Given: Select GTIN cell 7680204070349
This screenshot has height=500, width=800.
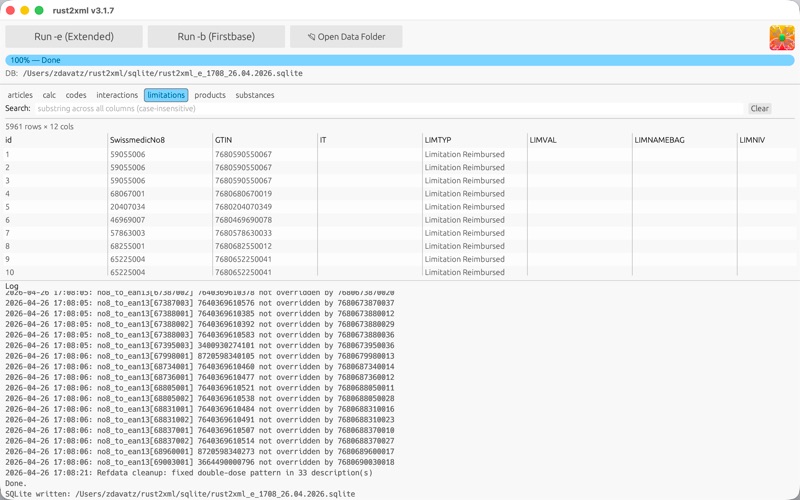Looking at the screenshot, I should pos(243,207).
